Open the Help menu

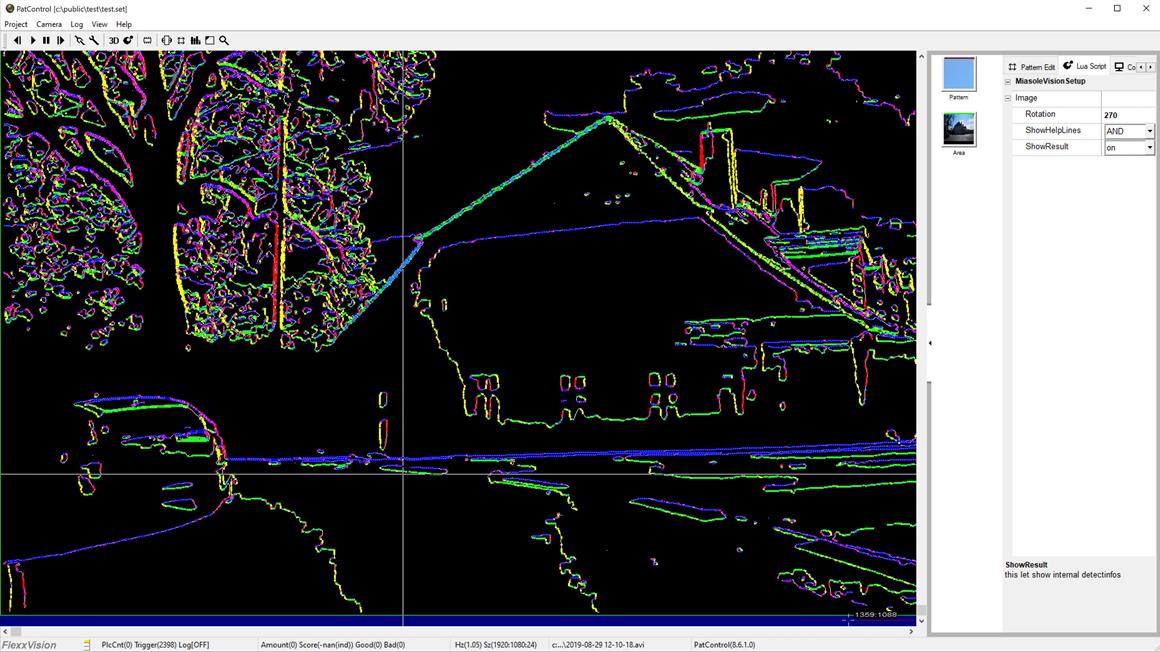tap(124, 24)
